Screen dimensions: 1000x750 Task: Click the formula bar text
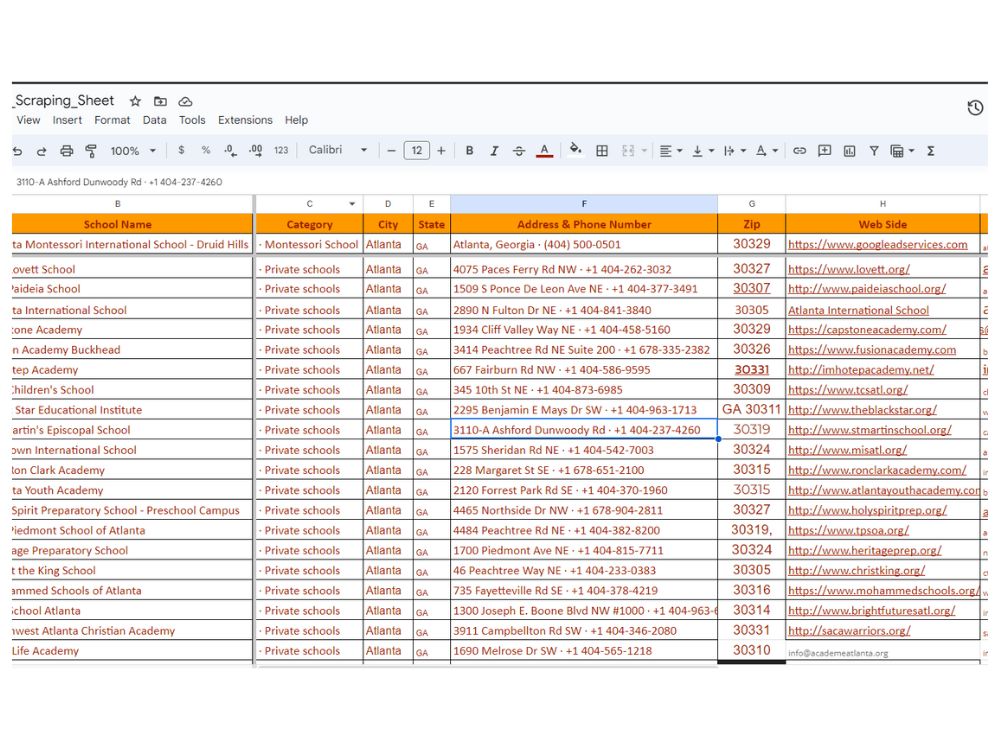click(x=119, y=182)
